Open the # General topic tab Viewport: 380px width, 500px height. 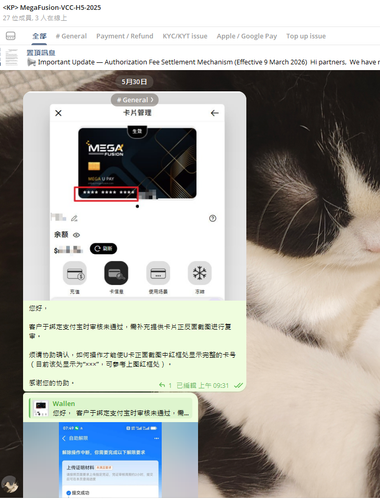point(71,36)
